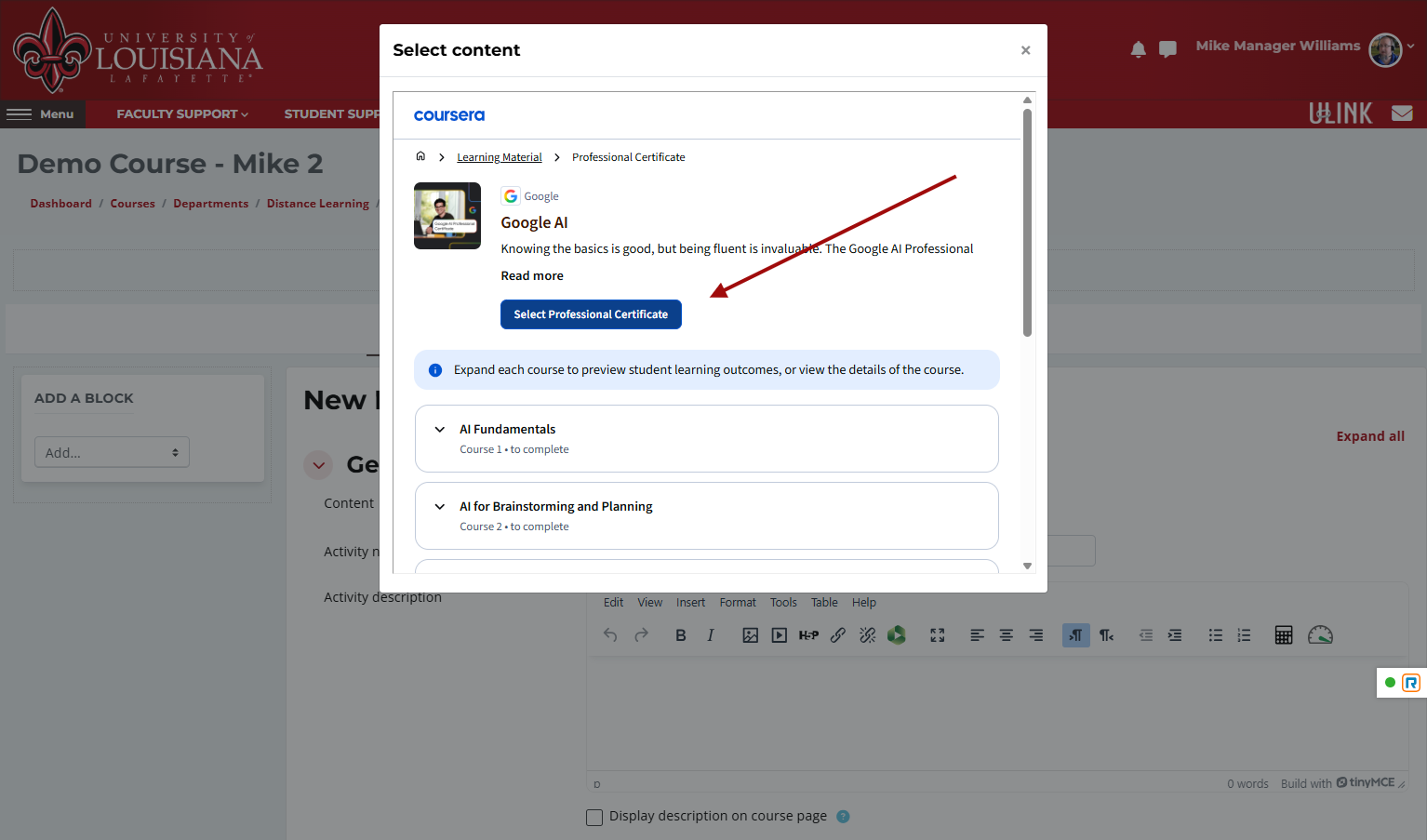Click the Align center icon
Viewport: 1427px width, 840px height.
pos(1007,635)
